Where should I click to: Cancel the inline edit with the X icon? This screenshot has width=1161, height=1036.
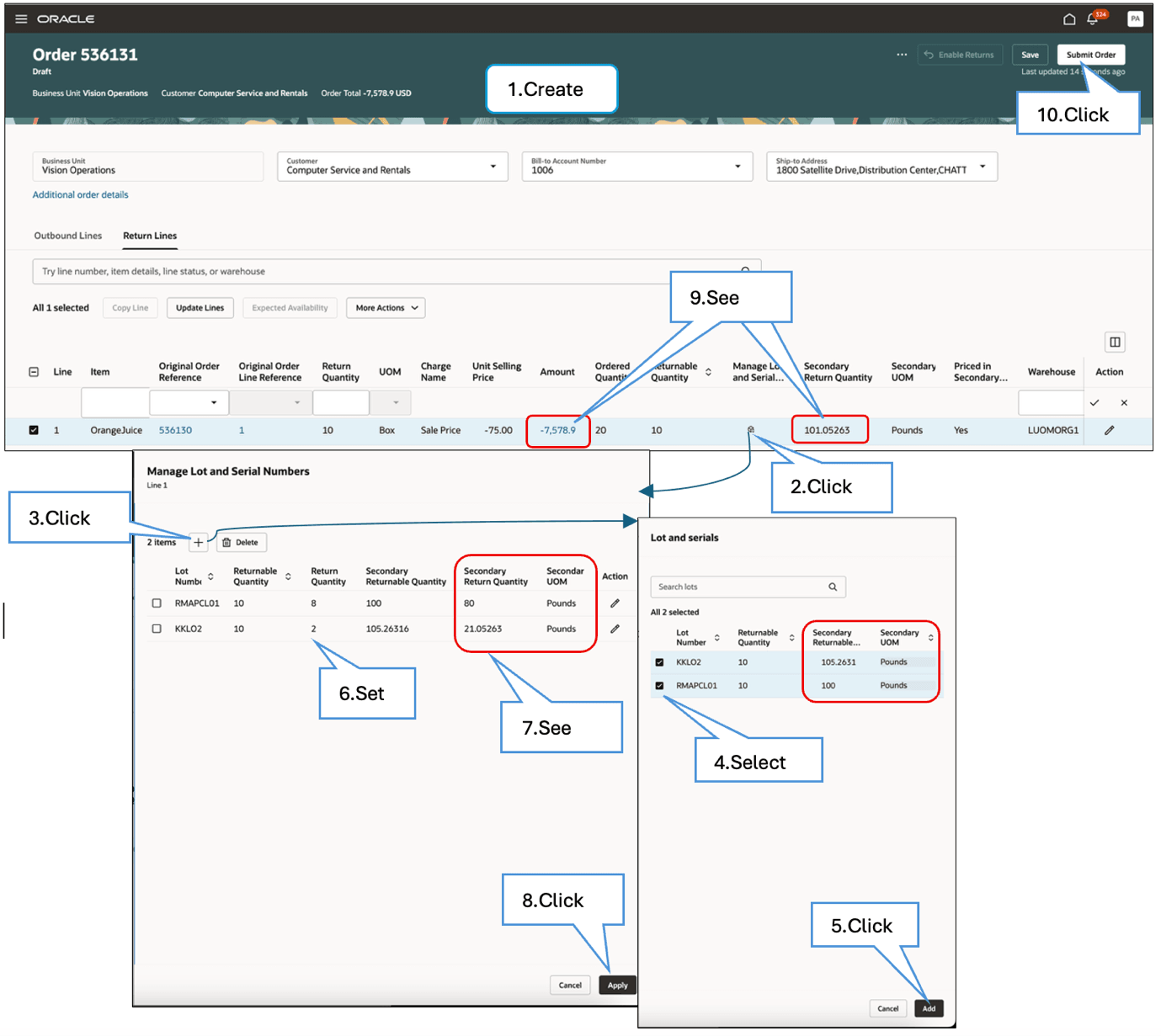1124,403
